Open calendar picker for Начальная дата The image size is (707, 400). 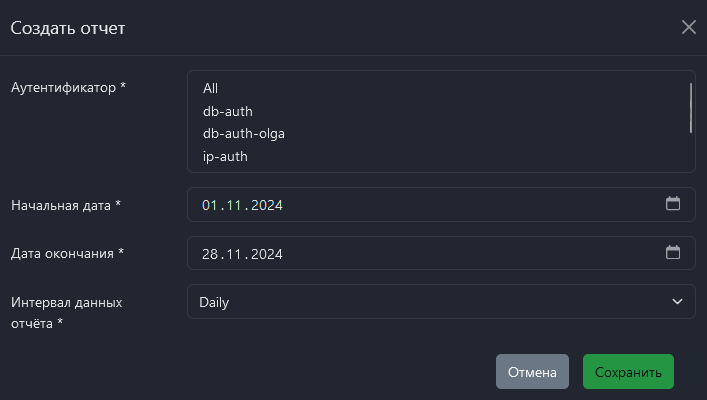[x=673, y=204]
